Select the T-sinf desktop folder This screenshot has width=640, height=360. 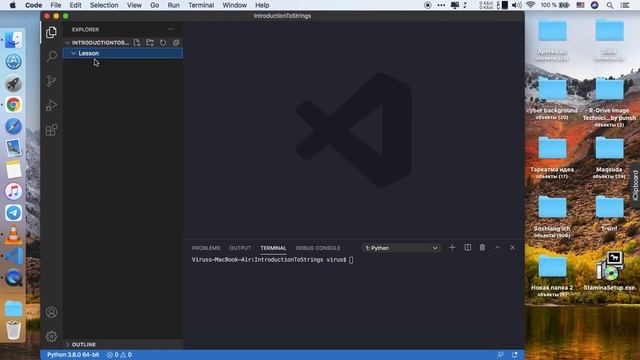click(x=609, y=213)
